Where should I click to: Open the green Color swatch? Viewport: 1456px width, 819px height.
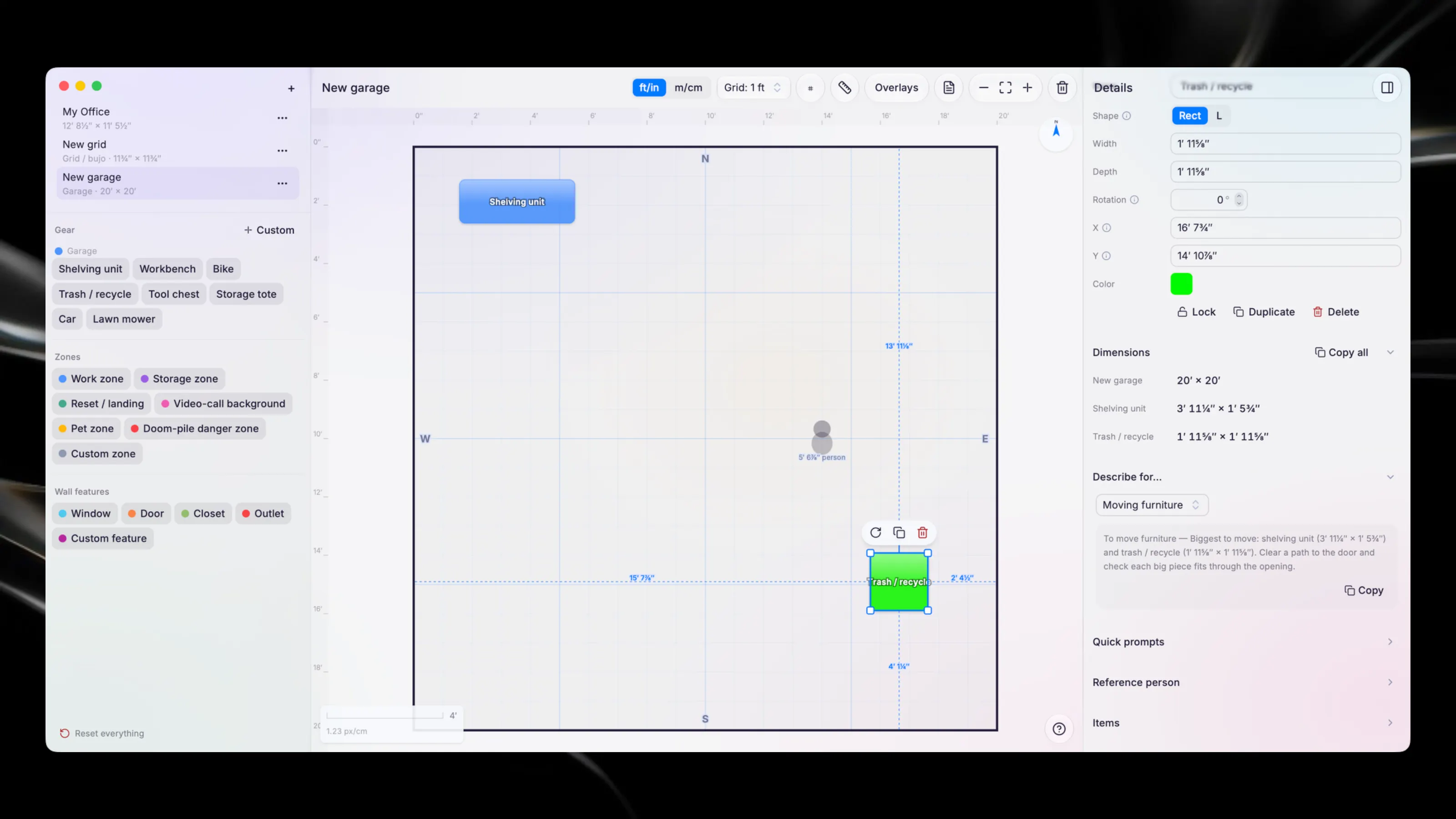1181,284
